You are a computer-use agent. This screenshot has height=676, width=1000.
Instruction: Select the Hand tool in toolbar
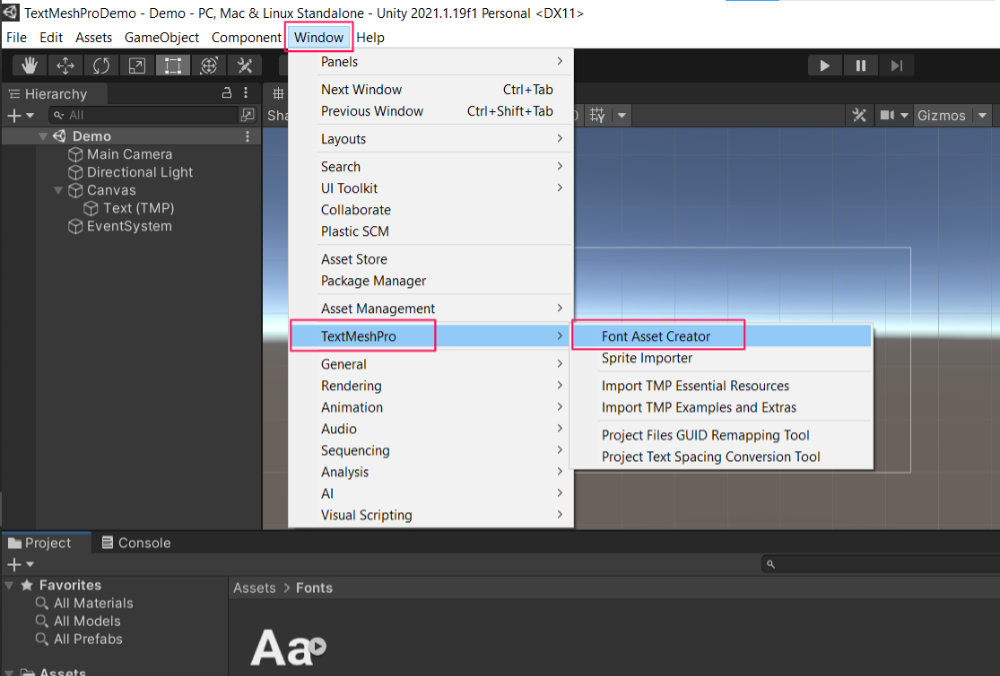pyautogui.click(x=29, y=66)
